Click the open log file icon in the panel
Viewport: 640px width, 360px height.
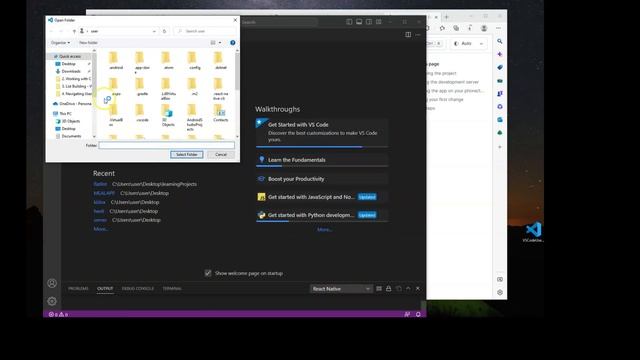(x=398, y=289)
